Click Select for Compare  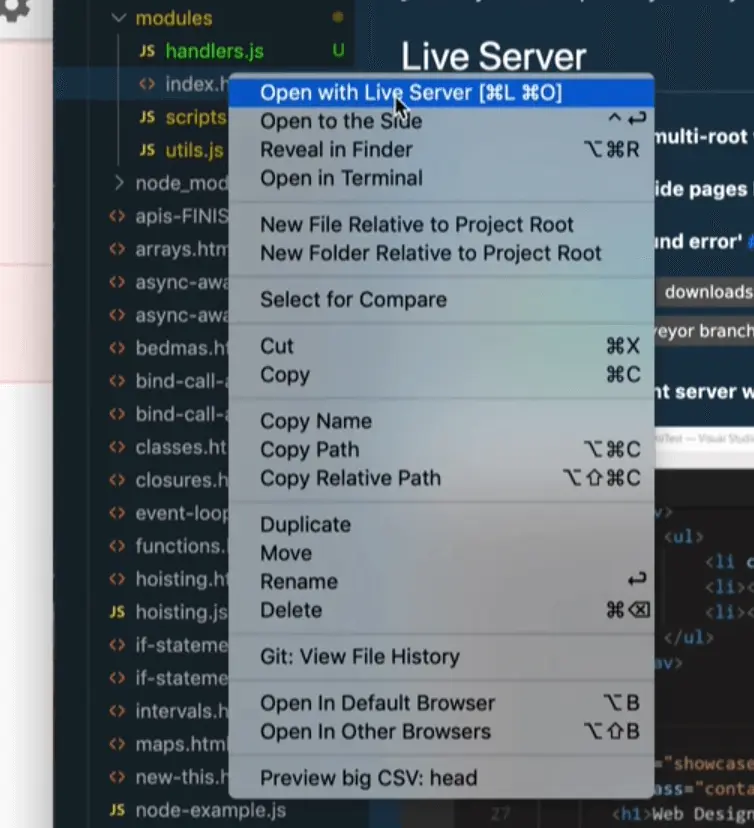pos(353,299)
